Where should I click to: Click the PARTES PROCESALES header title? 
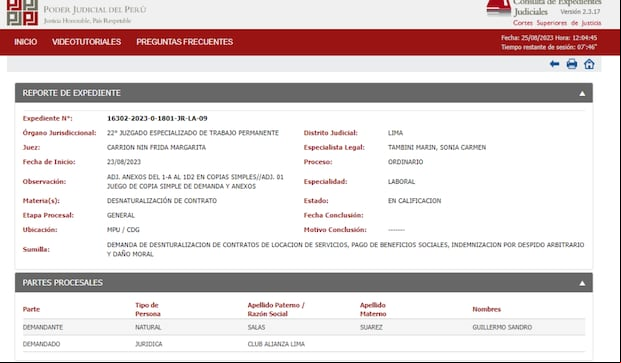tap(63, 283)
